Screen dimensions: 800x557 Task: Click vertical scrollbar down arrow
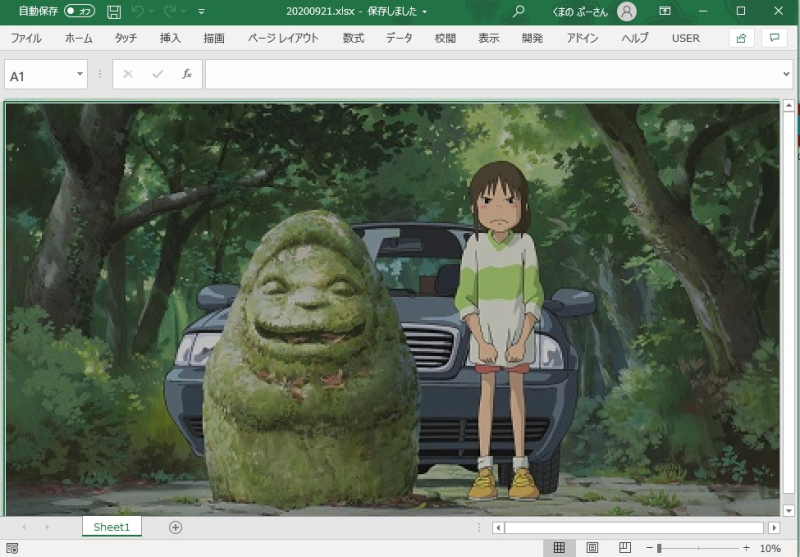789,511
